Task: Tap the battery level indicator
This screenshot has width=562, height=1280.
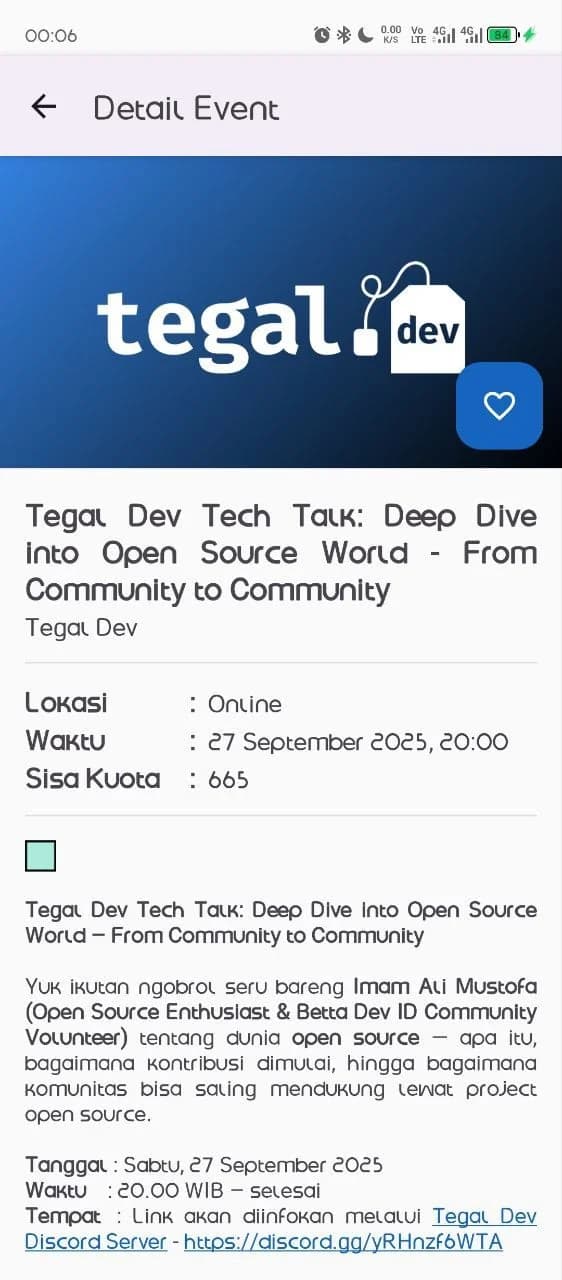Action: (501, 35)
